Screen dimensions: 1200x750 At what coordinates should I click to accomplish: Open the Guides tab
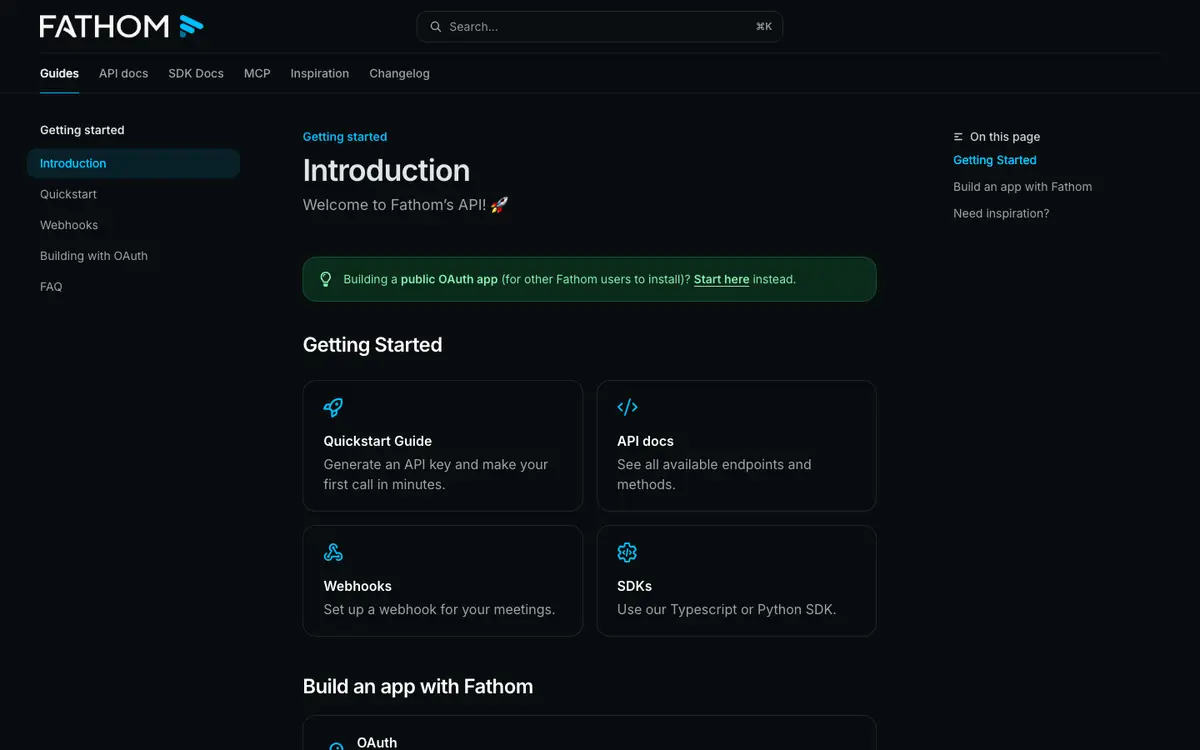click(59, 73)
